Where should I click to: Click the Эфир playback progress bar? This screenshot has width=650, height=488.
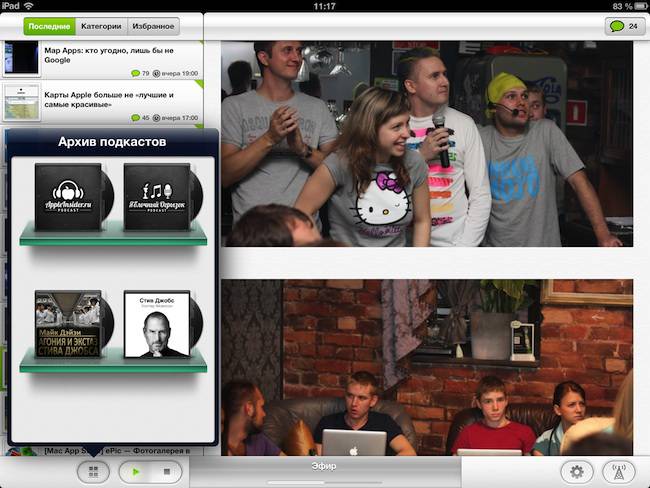pos(325,483)
